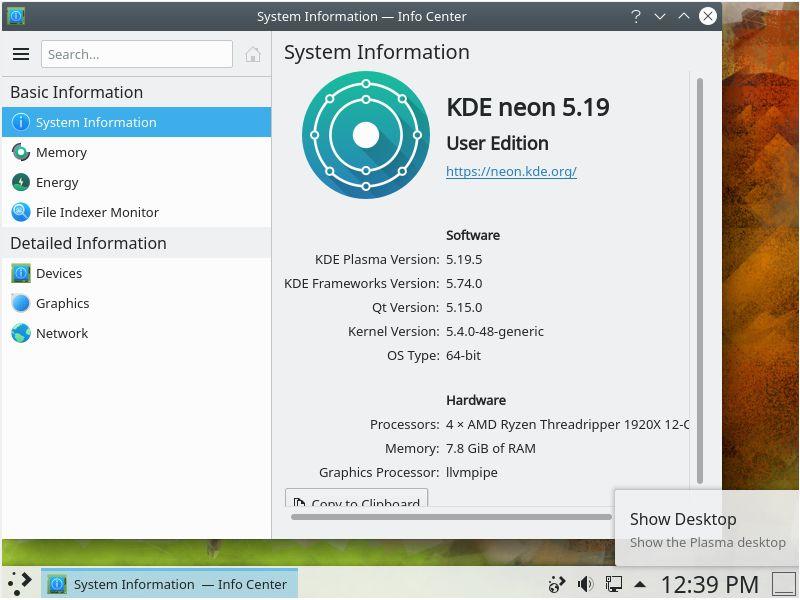
Task: Click the volume icon in system tray
Action: [x=585, y=584]
